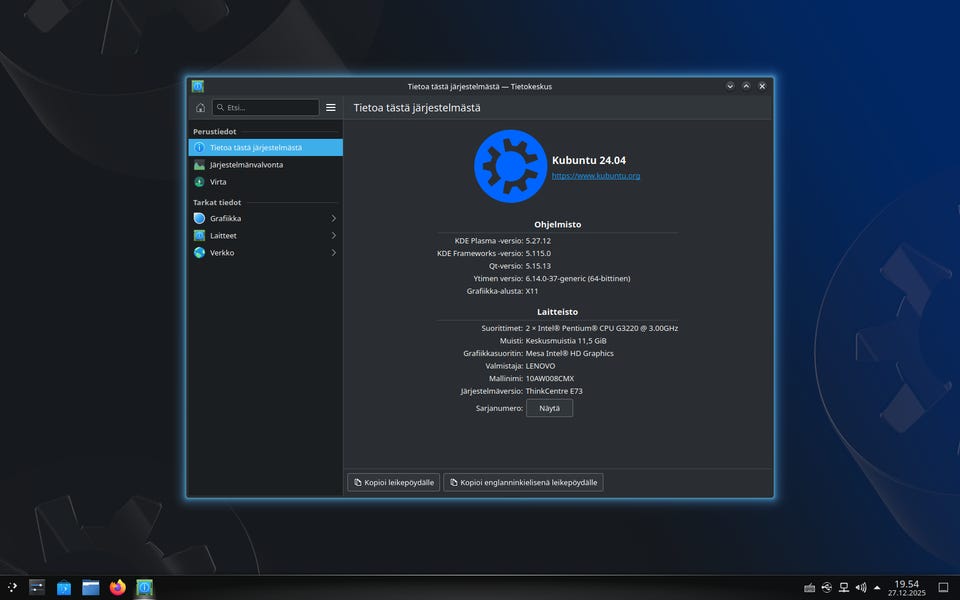960x600 pixels.
Task: Click the keyboard layout icon in the tray
Action: (x=810, y=587)
